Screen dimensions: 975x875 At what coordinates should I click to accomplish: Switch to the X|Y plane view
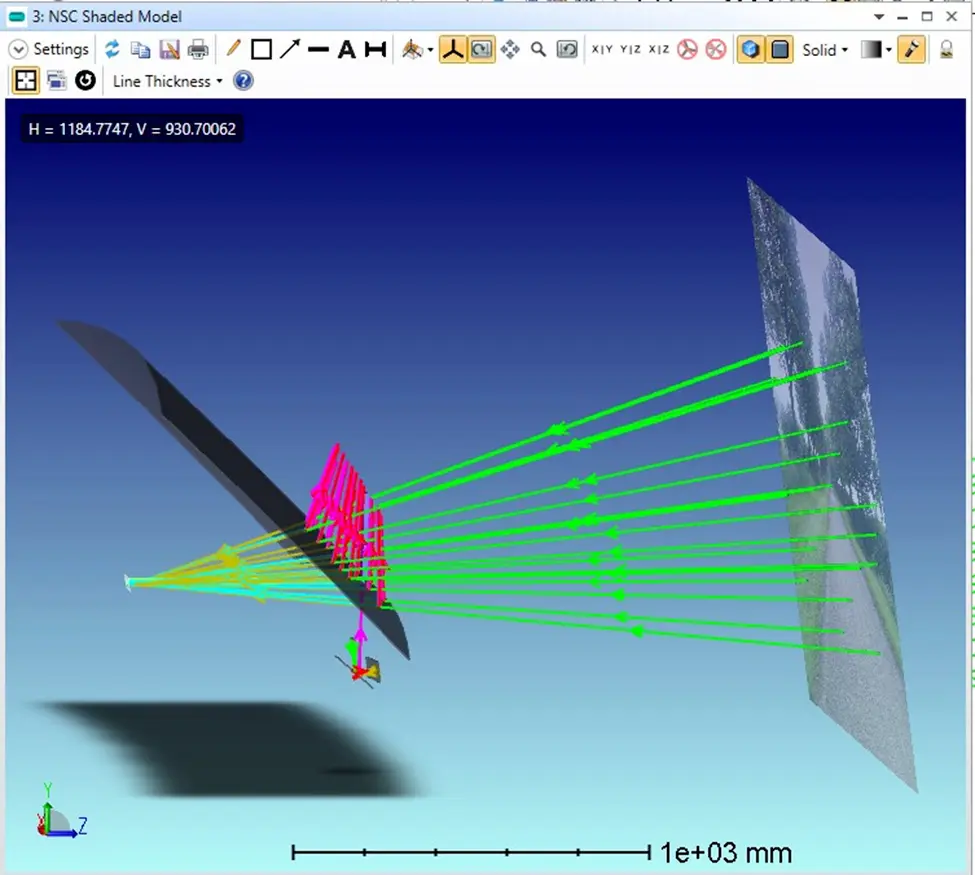tap(602, 49)
